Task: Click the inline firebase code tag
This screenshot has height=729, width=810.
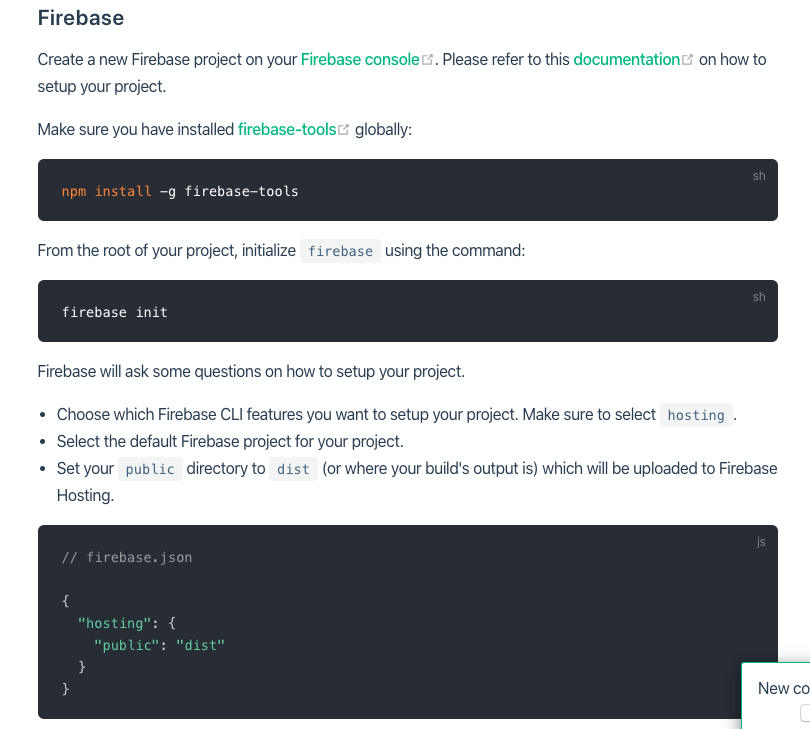Action: click(x=340, y=251)
